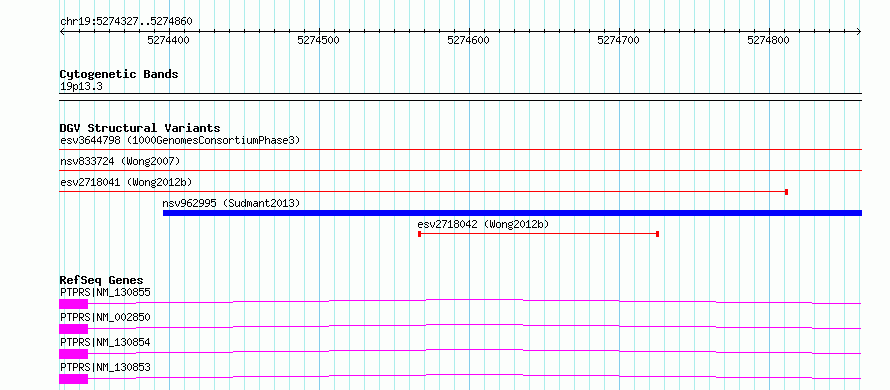This screenshot has height=390, width=890.
Task: Click the blue nsv962995 variant bar
Action: 512,213
